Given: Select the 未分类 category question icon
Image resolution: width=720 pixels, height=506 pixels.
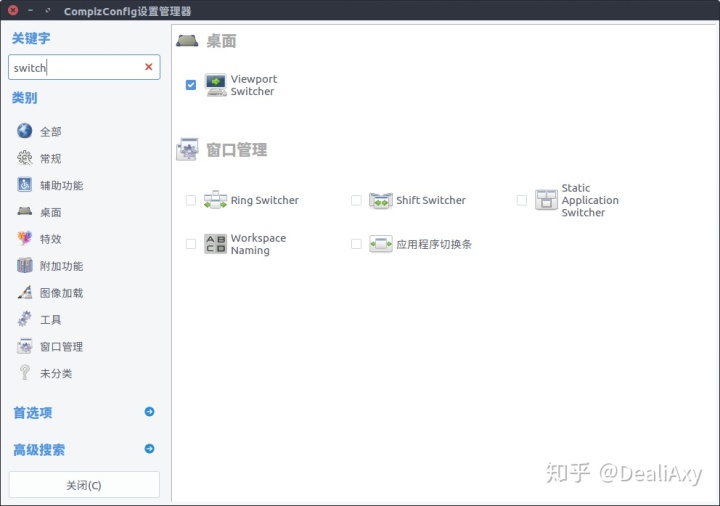Looking at the screenshot, I should [25, 373].
